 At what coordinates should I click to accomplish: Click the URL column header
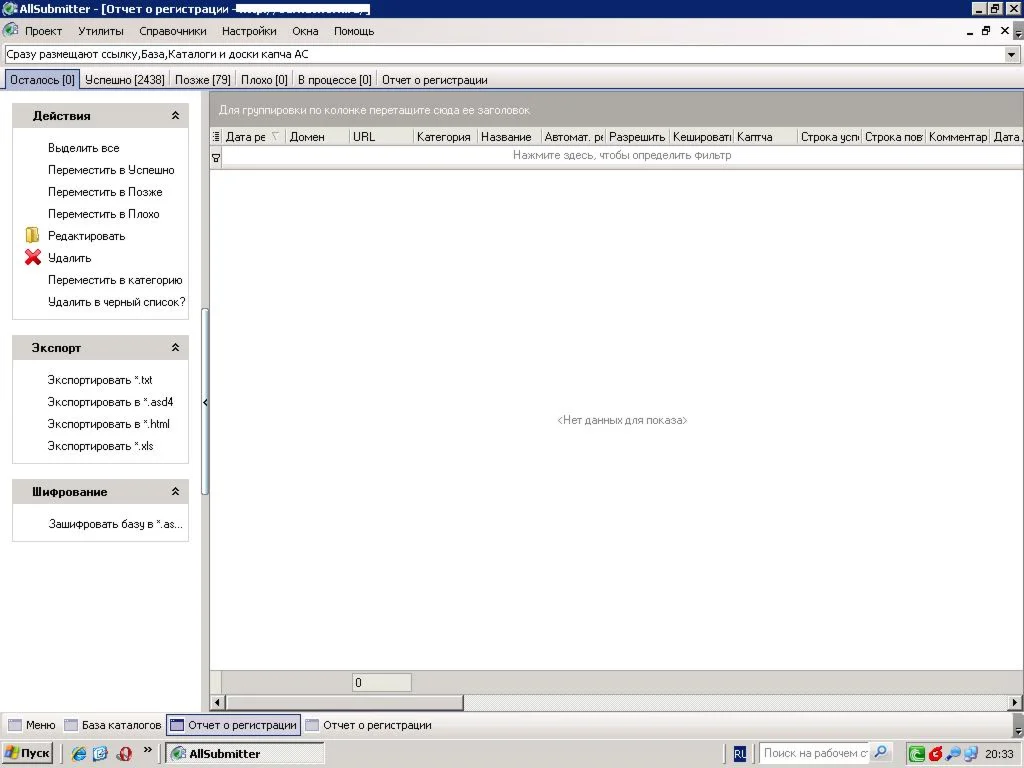pos(381,136)
